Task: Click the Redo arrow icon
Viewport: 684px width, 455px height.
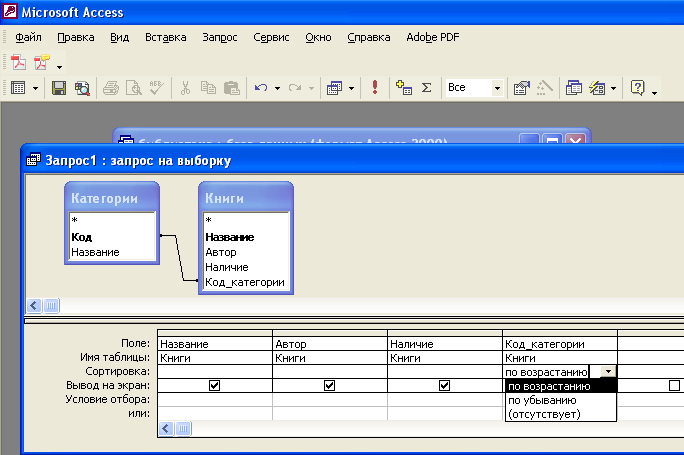Action: coord(295,88)
